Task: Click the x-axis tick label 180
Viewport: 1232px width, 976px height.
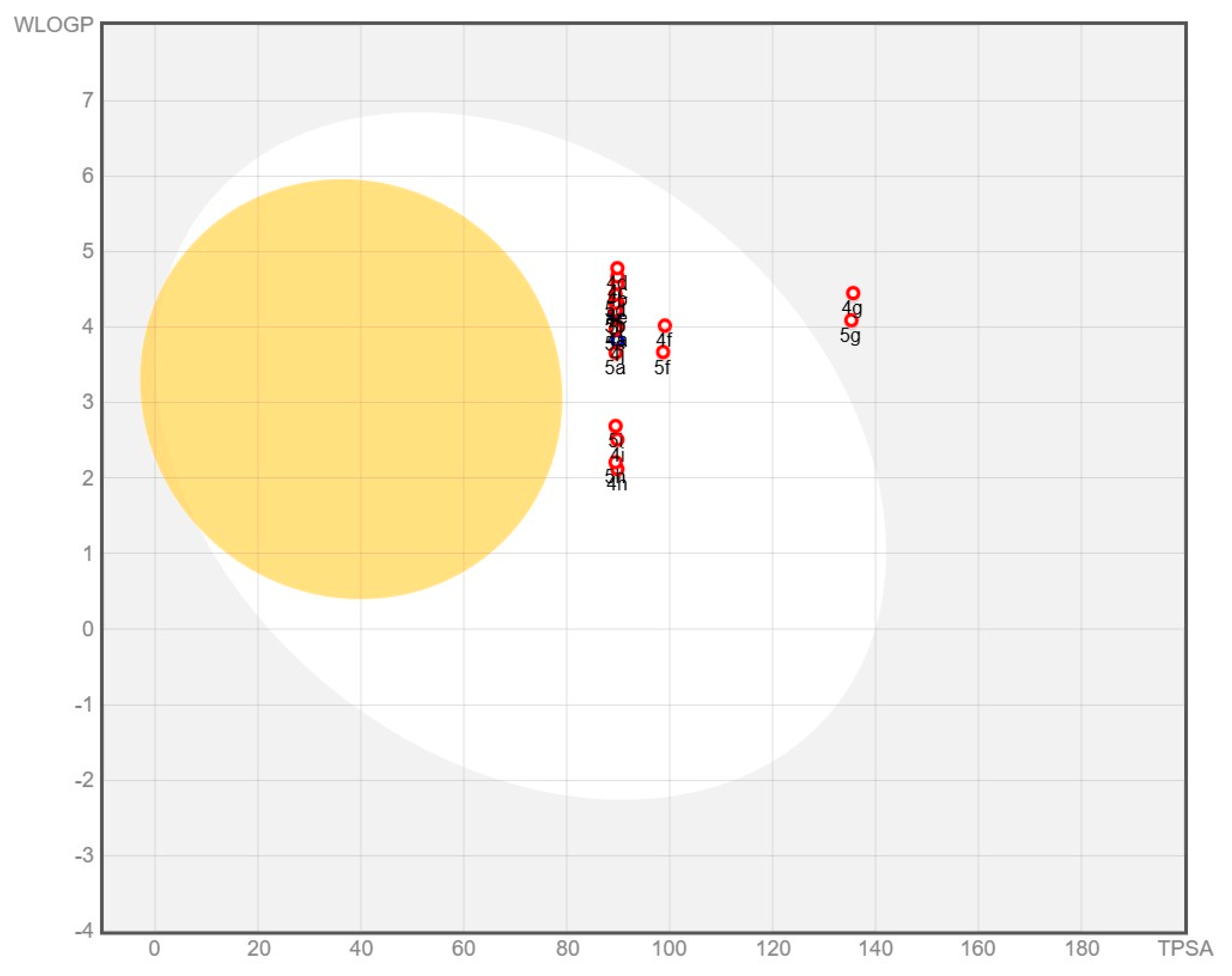Action: click(x=1082, y=949)
